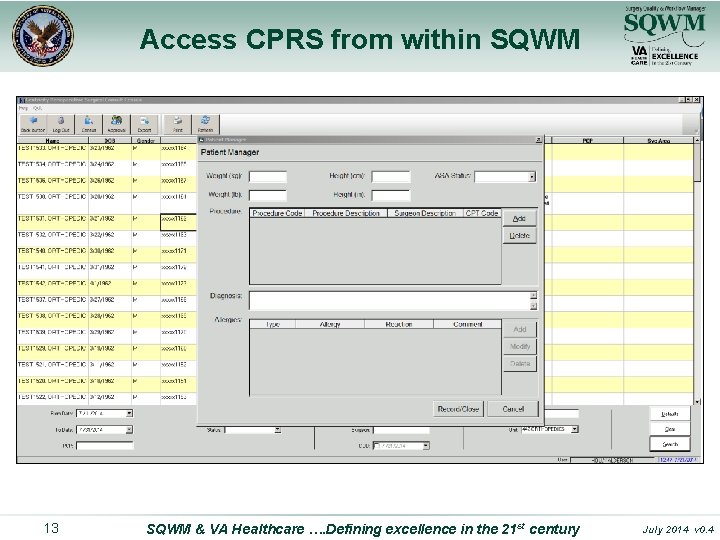Focus the Height (cm) input field

391,177
